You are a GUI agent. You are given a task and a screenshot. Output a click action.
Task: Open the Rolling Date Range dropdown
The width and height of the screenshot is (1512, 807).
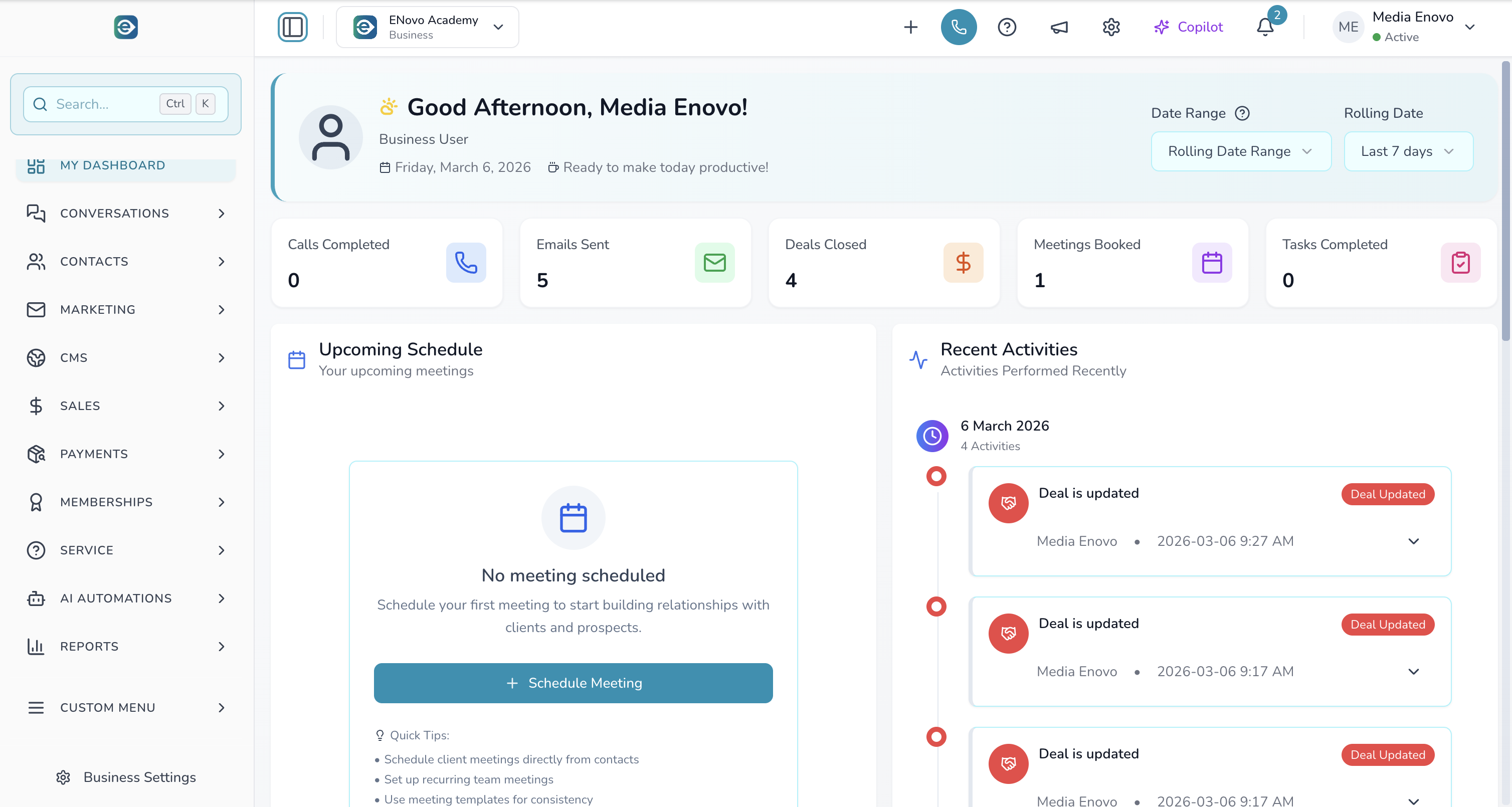(1240, 151)
